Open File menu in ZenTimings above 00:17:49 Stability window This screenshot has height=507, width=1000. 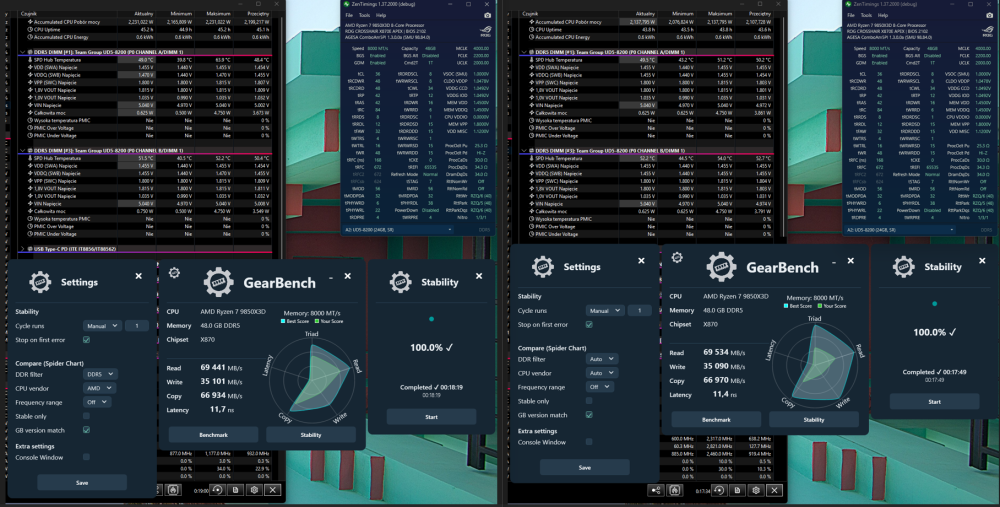tap(851, 15)
